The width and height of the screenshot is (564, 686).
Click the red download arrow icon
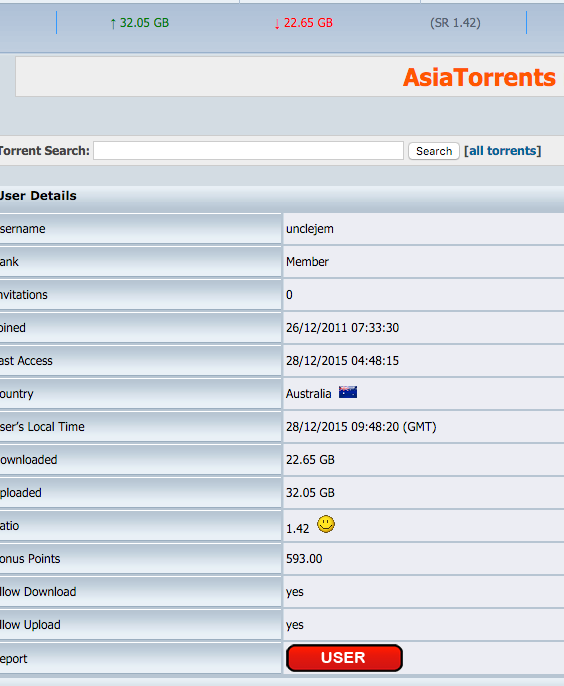tap(277, 23)
